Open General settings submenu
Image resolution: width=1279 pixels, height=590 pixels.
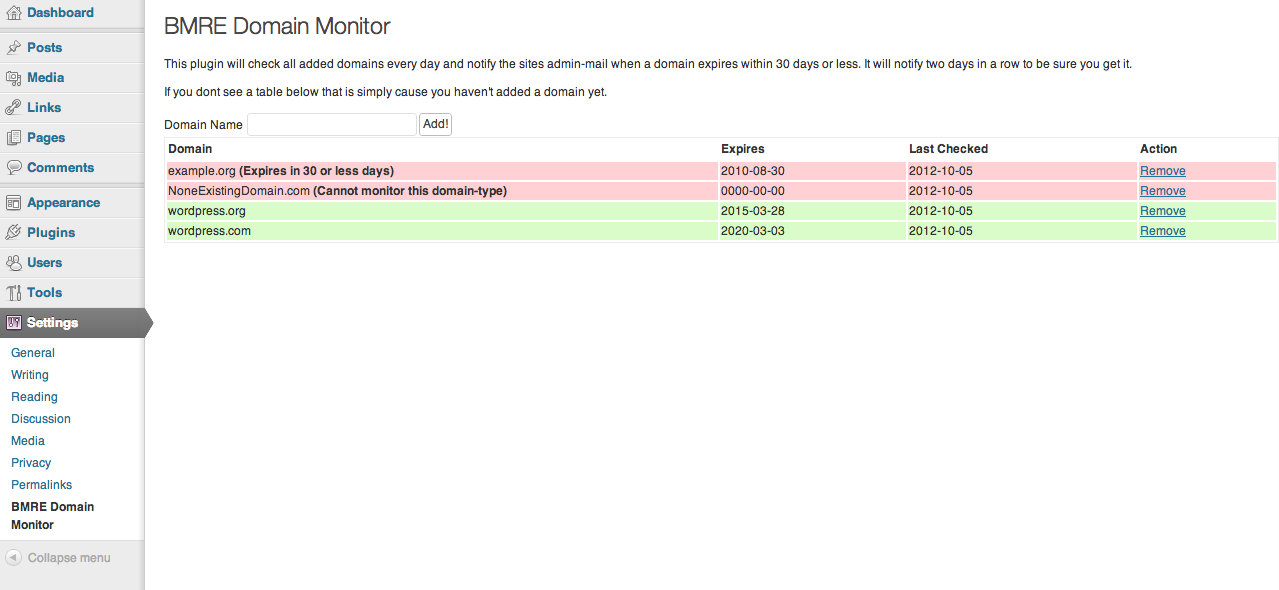33,353
